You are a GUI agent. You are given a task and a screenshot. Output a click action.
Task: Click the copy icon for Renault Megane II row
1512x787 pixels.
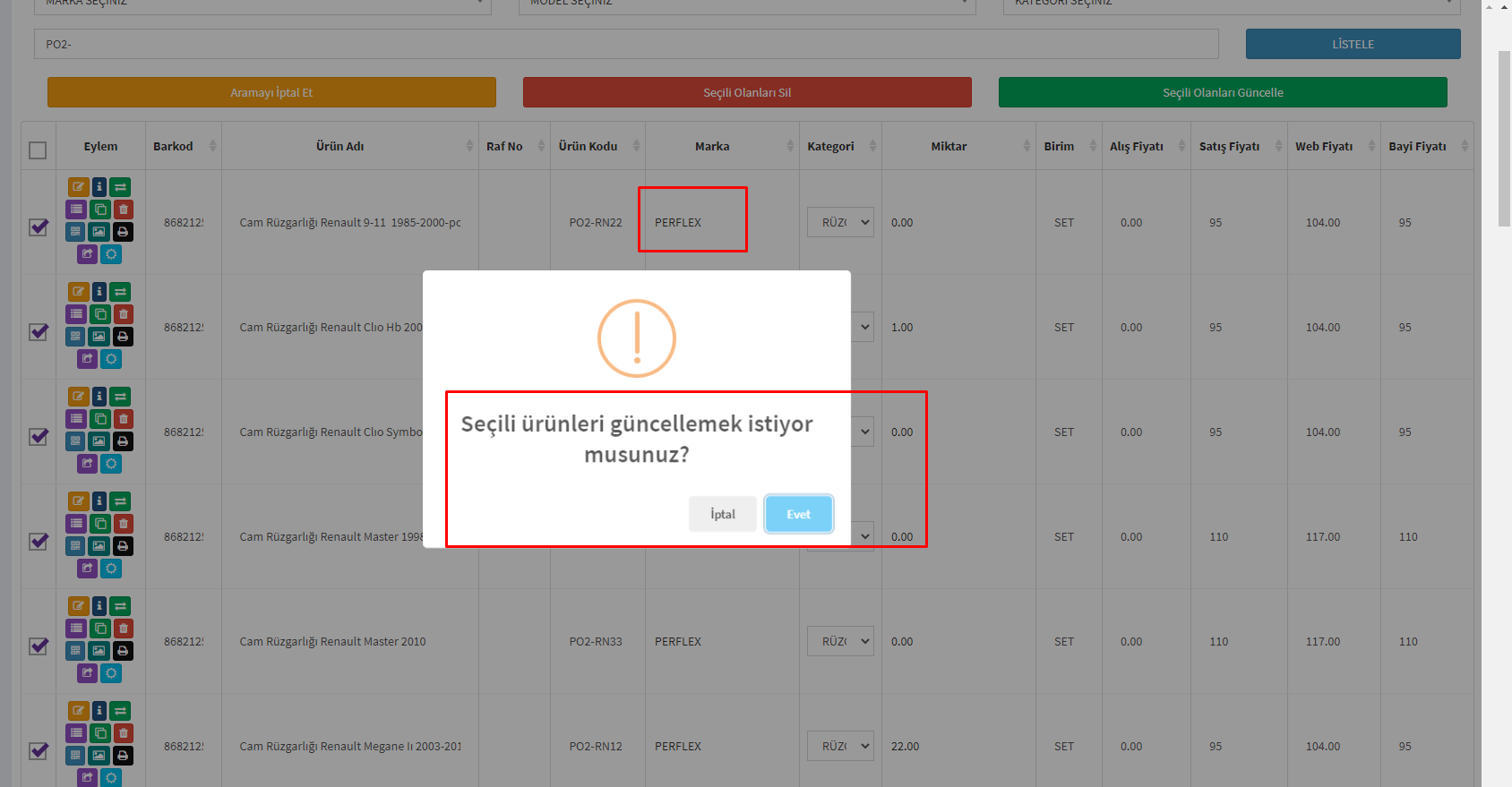tap(100, 733)
